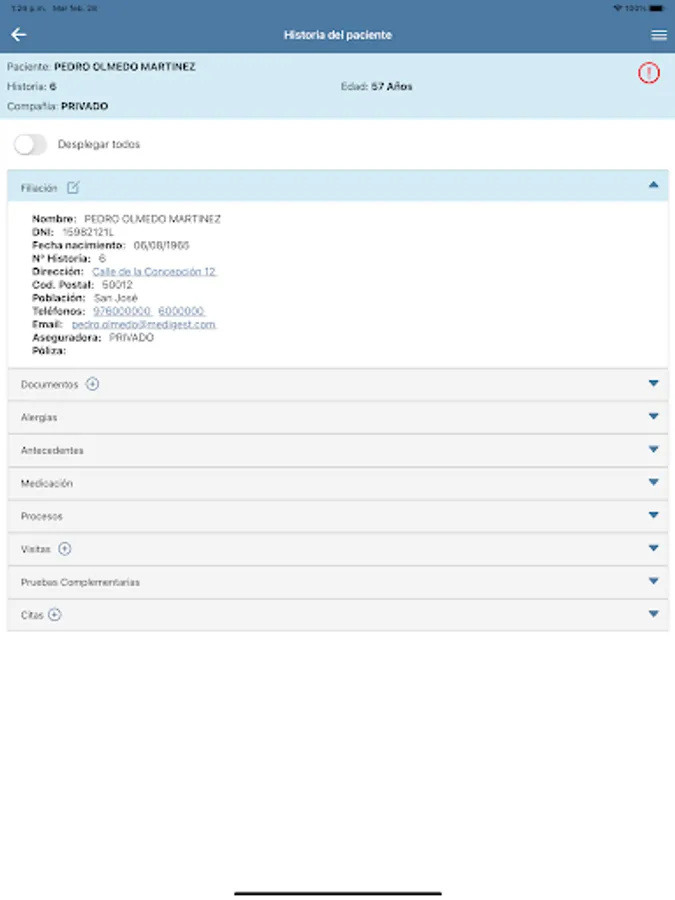Select the Documentos label
Screen dimensions: 675x900
pos(49,385)
